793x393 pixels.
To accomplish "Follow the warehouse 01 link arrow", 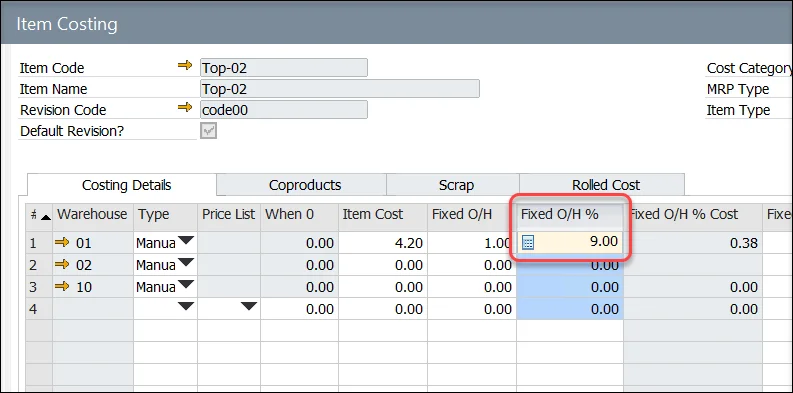I will click(x=62, y=243).
